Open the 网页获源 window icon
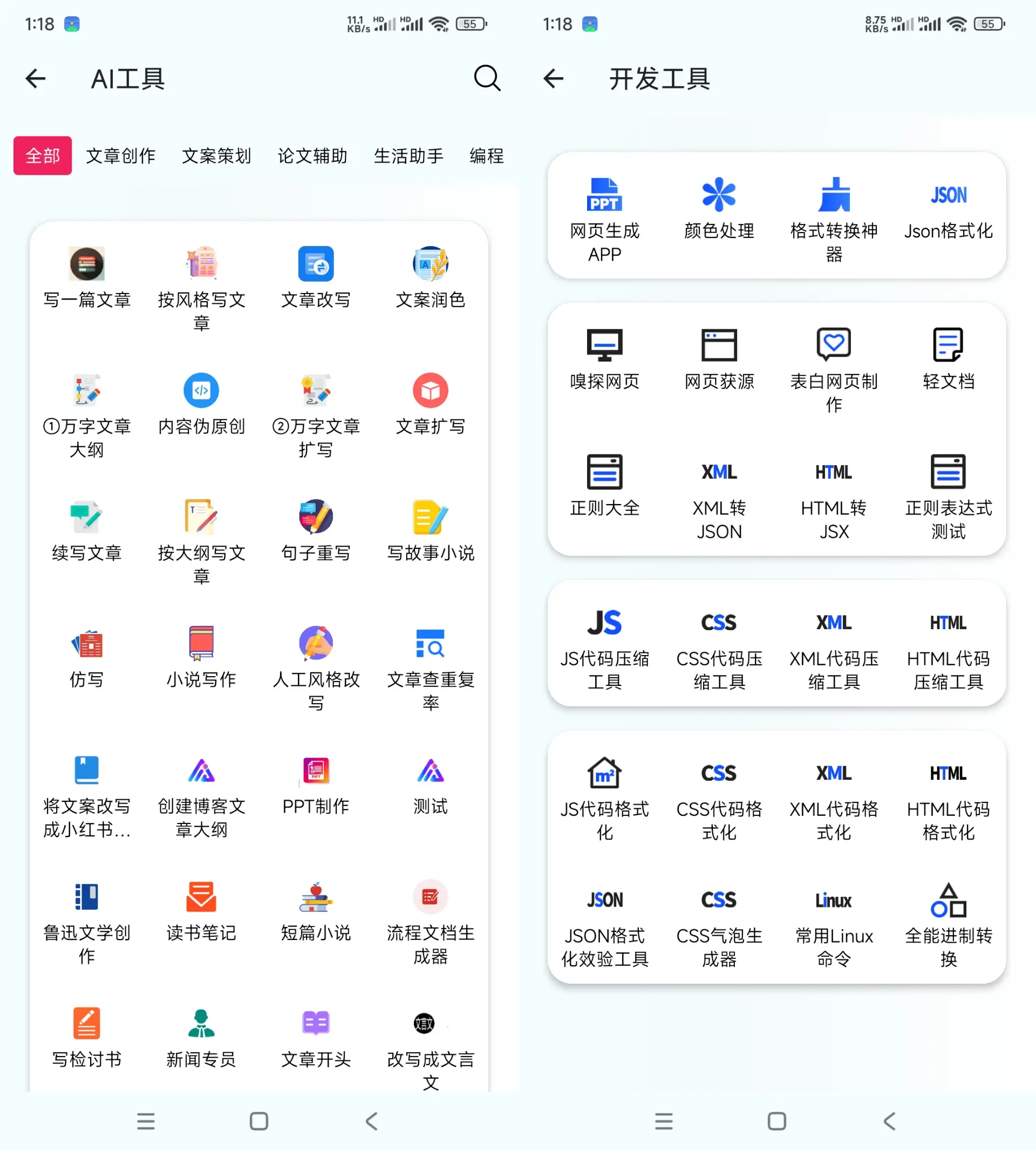1036x1151 pixels. coord(719,345)
